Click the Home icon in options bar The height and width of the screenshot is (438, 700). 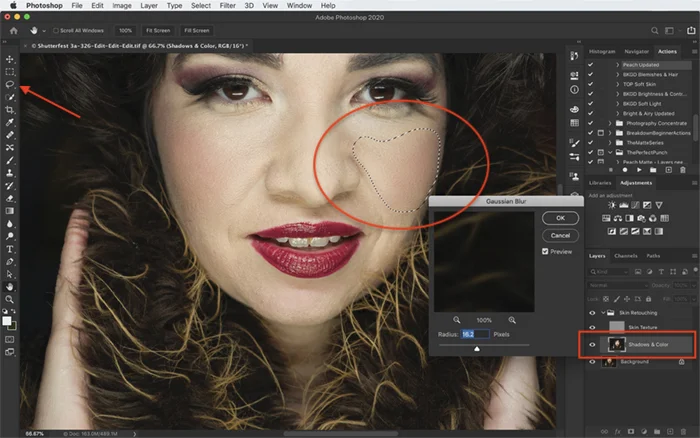point(14,31)
